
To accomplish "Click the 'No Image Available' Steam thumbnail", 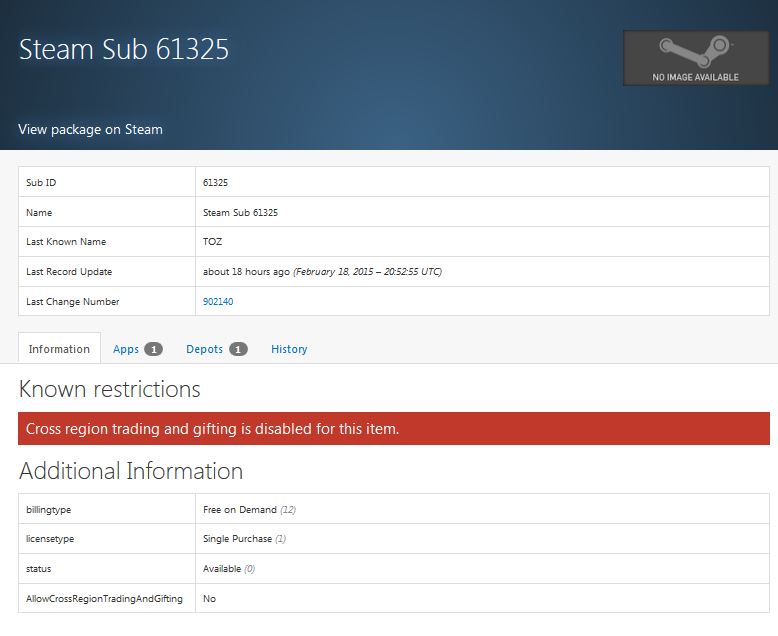I will pos(696,58).
